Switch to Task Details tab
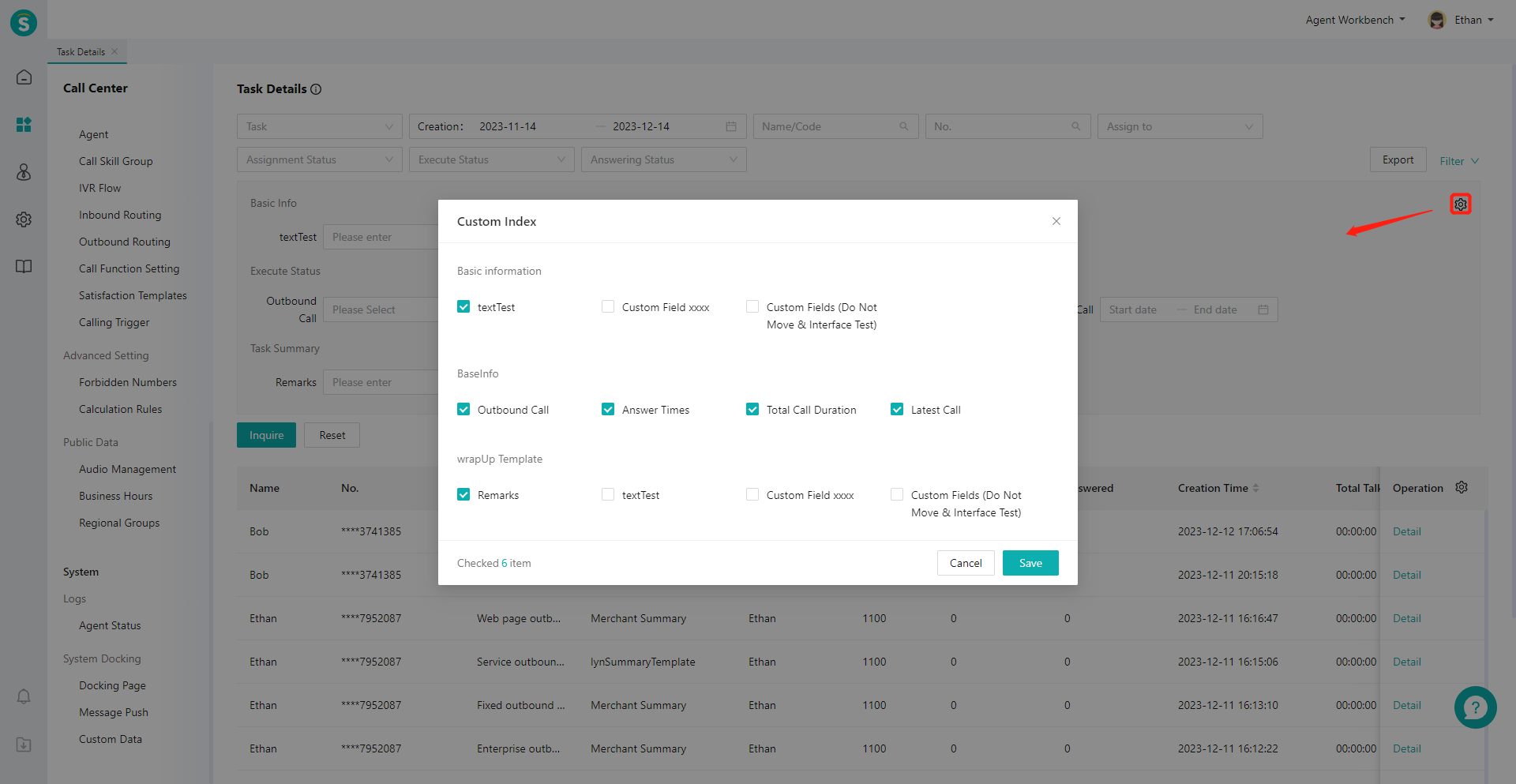Viewport: 1516px width, 784px height. [x=81, y=52]
